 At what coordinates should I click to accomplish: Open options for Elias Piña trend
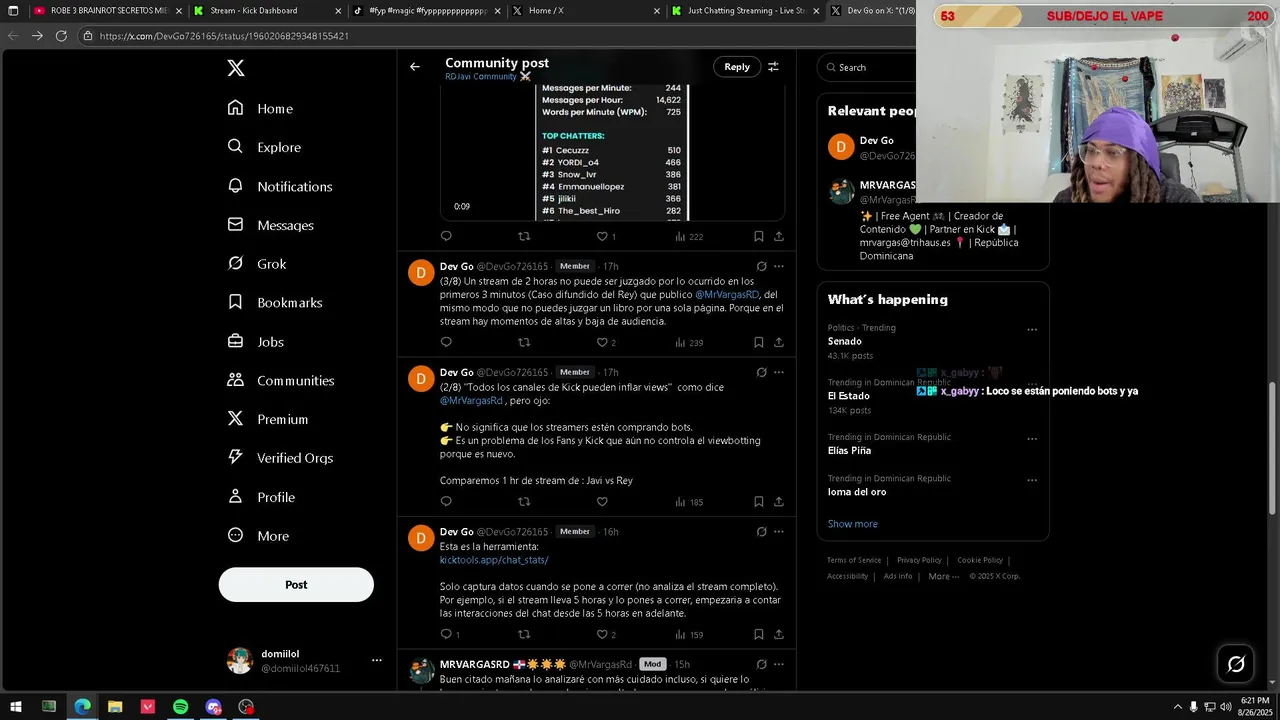coord(1032,438)
